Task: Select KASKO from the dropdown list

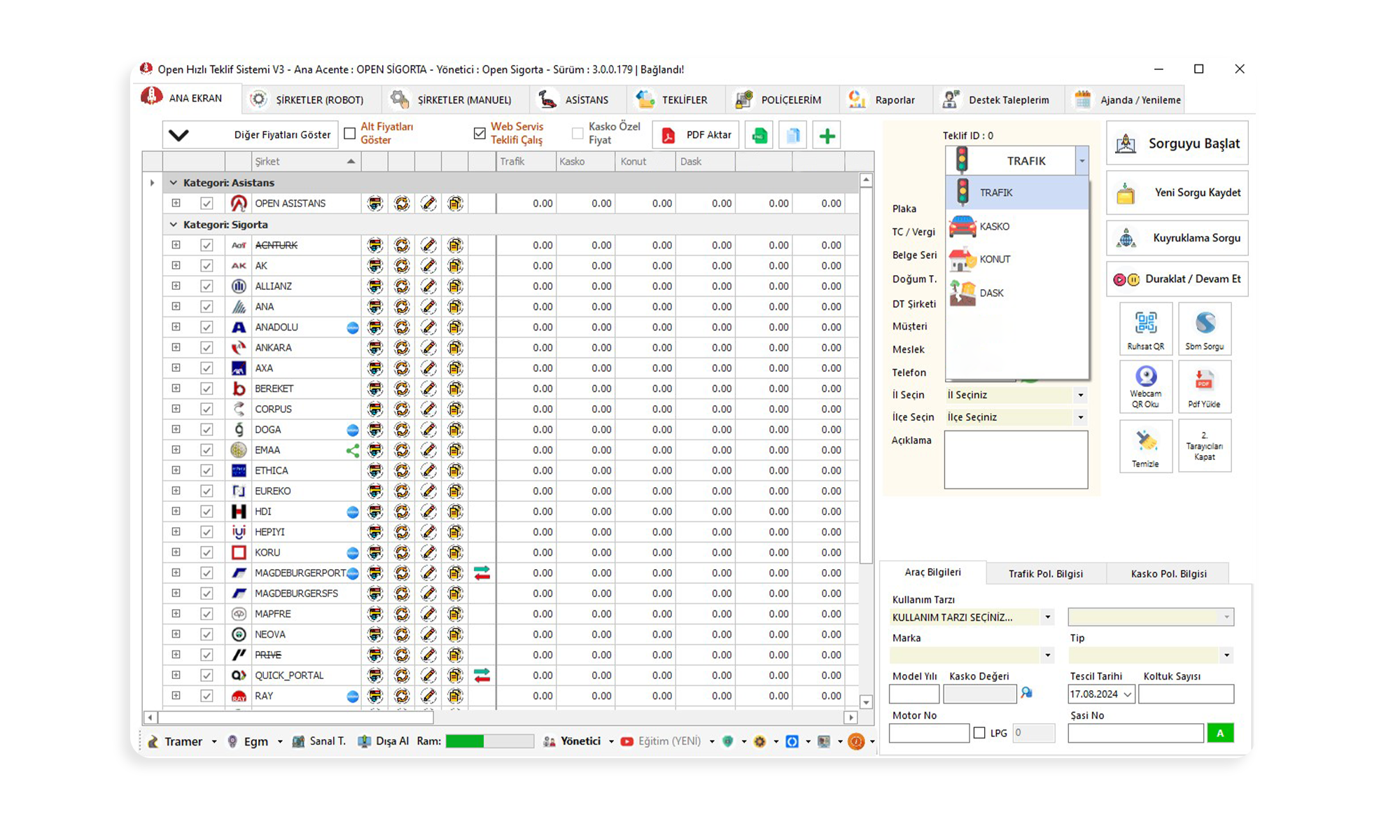Action: (994, 226)
